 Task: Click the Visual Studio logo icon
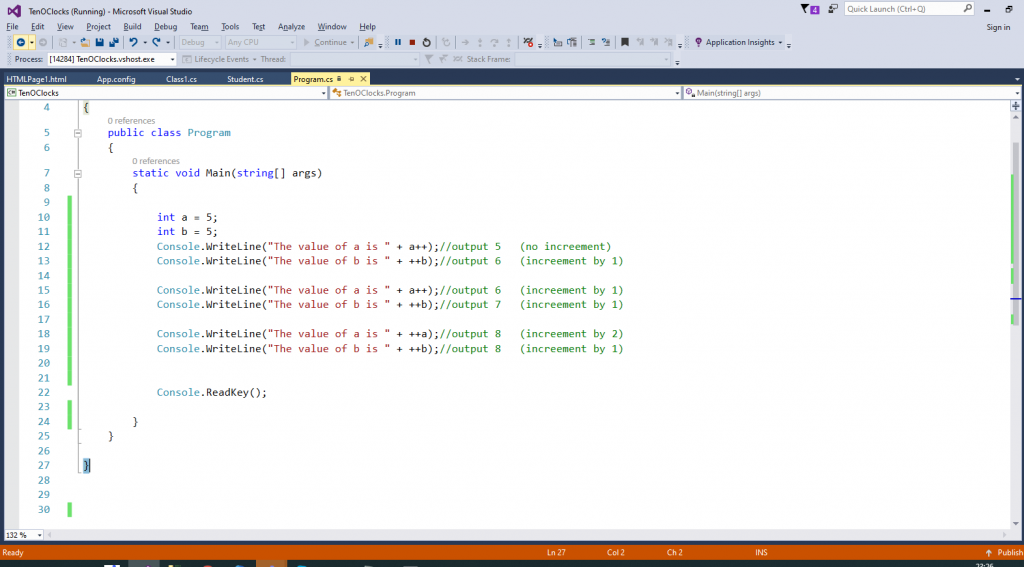click(x=14, y=11)
